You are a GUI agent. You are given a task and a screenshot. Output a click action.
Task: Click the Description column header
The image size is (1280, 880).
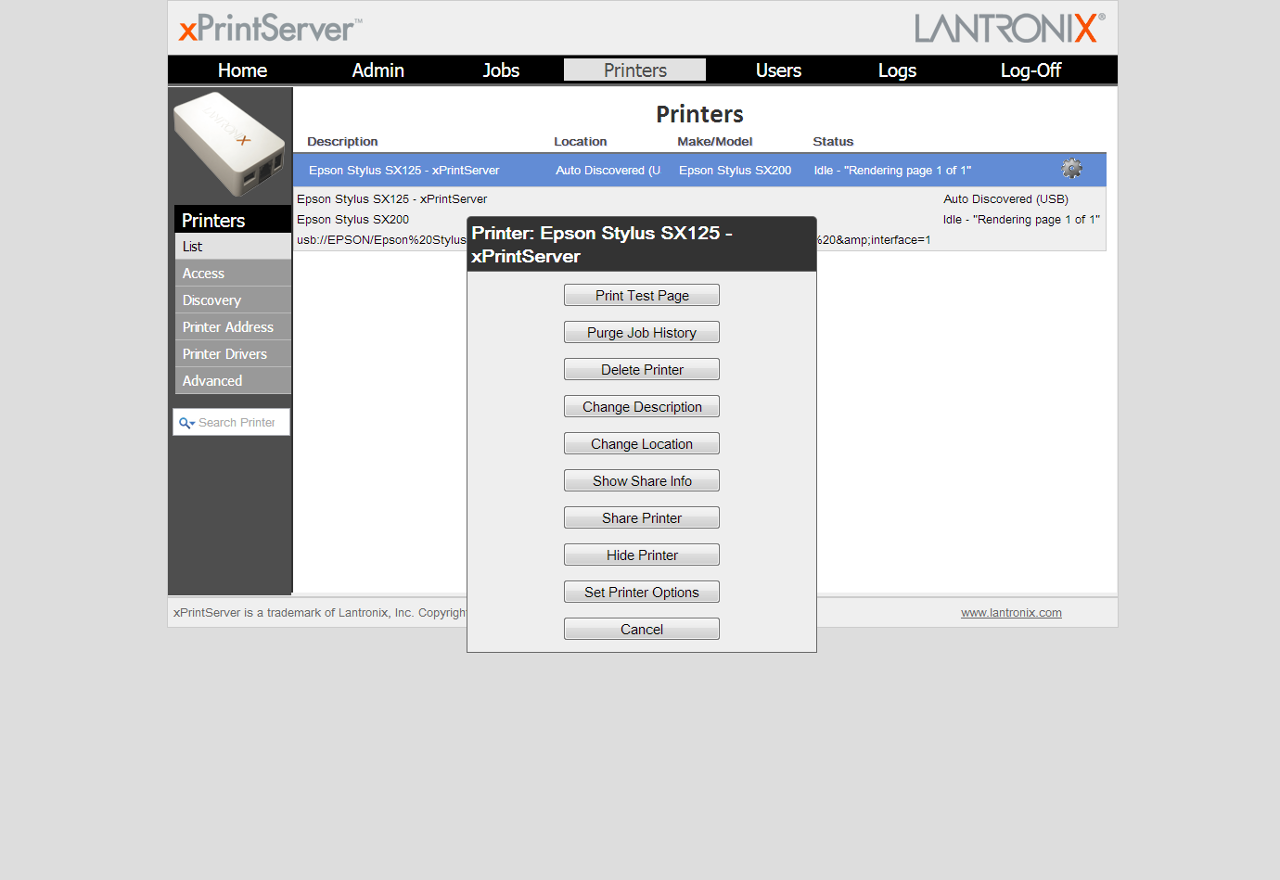click(x=342, y=142)
